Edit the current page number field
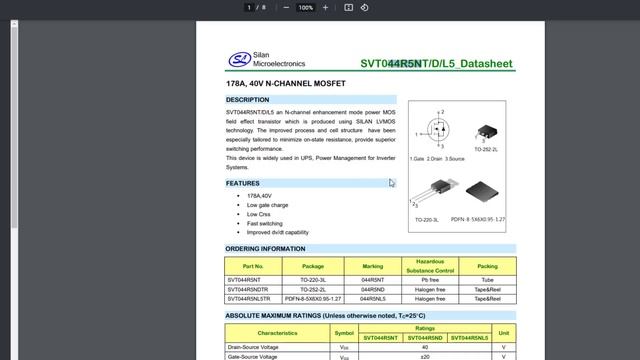640x360 pixels. 249,7
